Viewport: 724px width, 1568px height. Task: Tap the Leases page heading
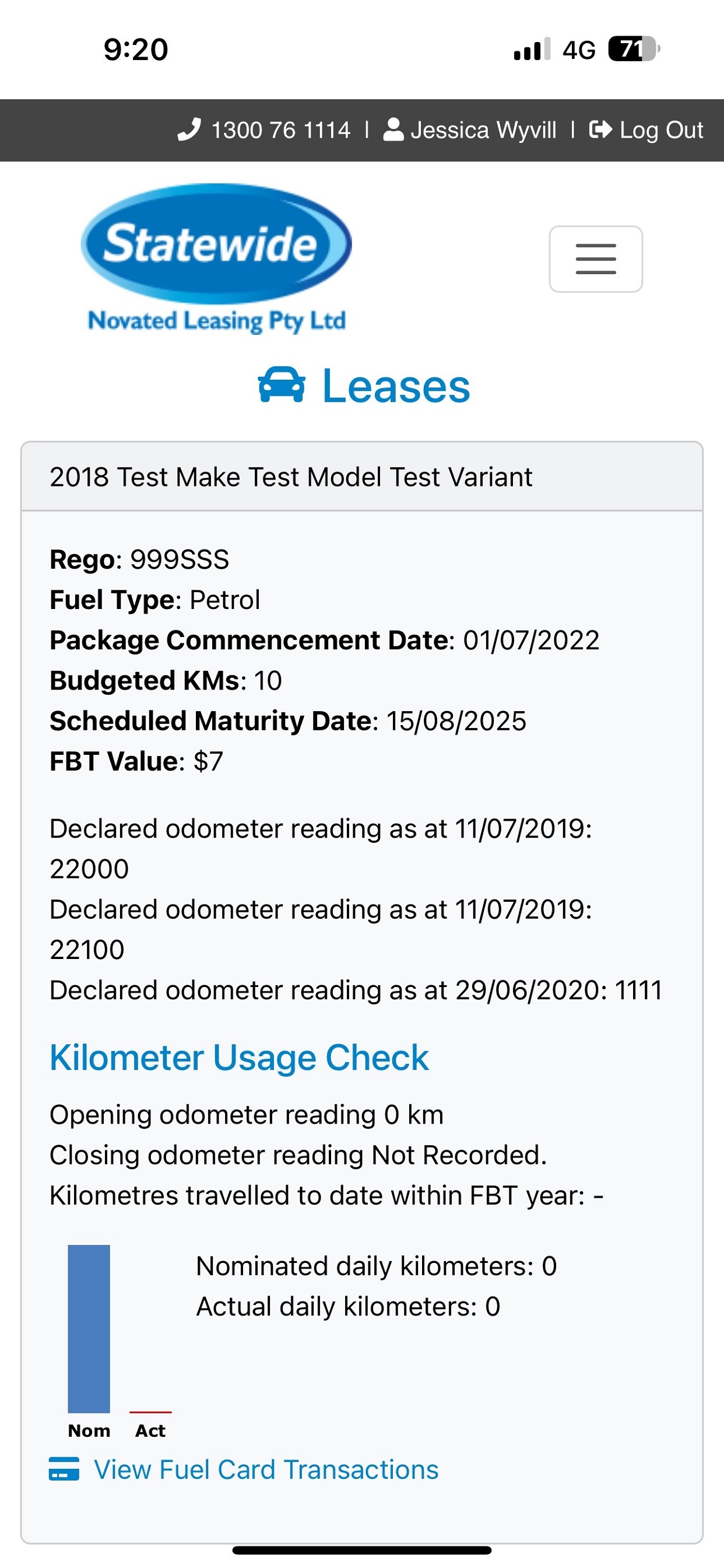pyautogui.click(x=396, y=386)
